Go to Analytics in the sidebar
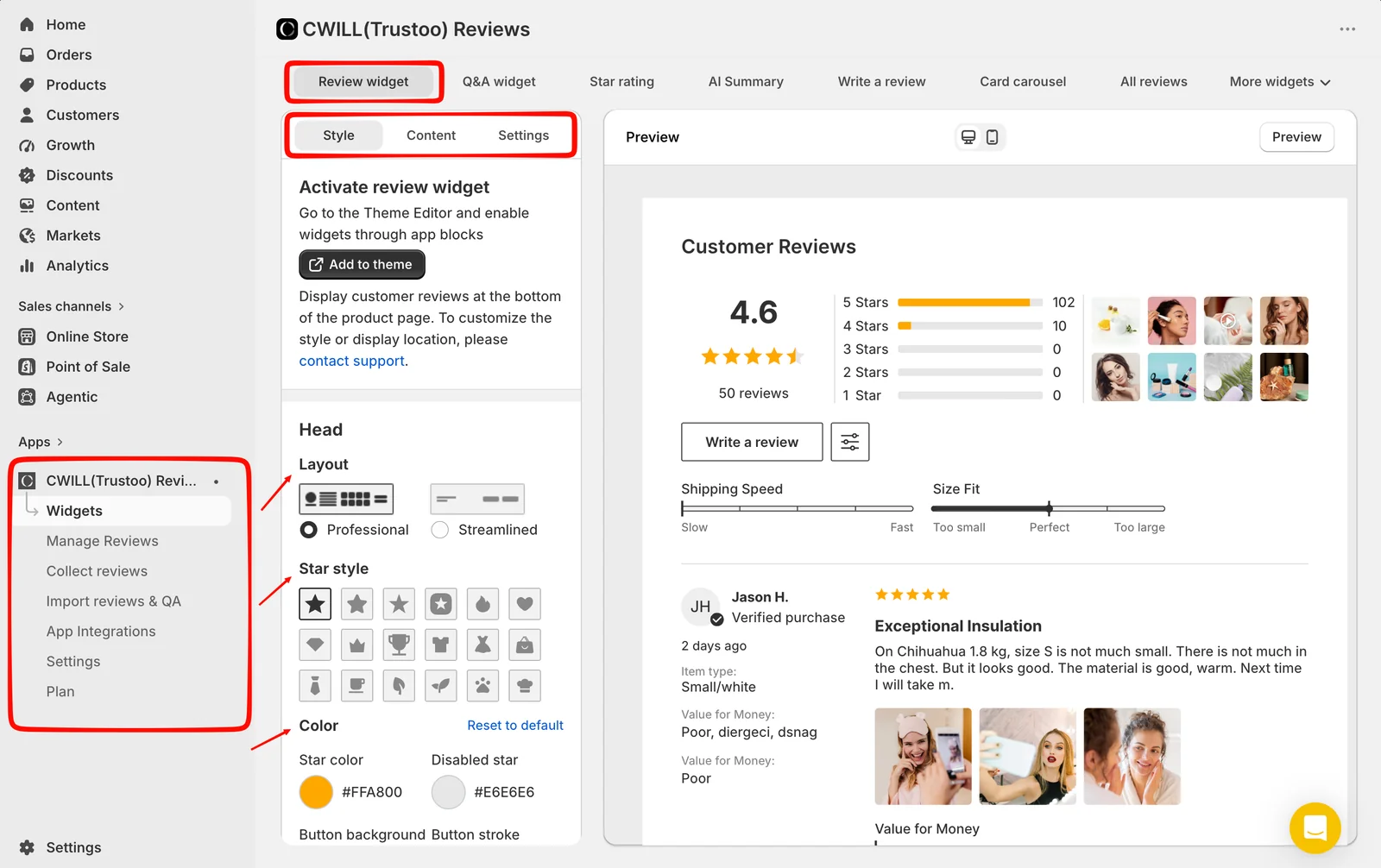This screenshot has height=868, width=1381. pos(77,266)
